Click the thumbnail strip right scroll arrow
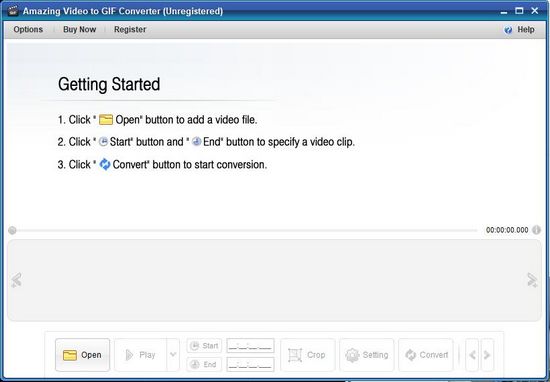550x382 pixels. [x=532, y=280]
